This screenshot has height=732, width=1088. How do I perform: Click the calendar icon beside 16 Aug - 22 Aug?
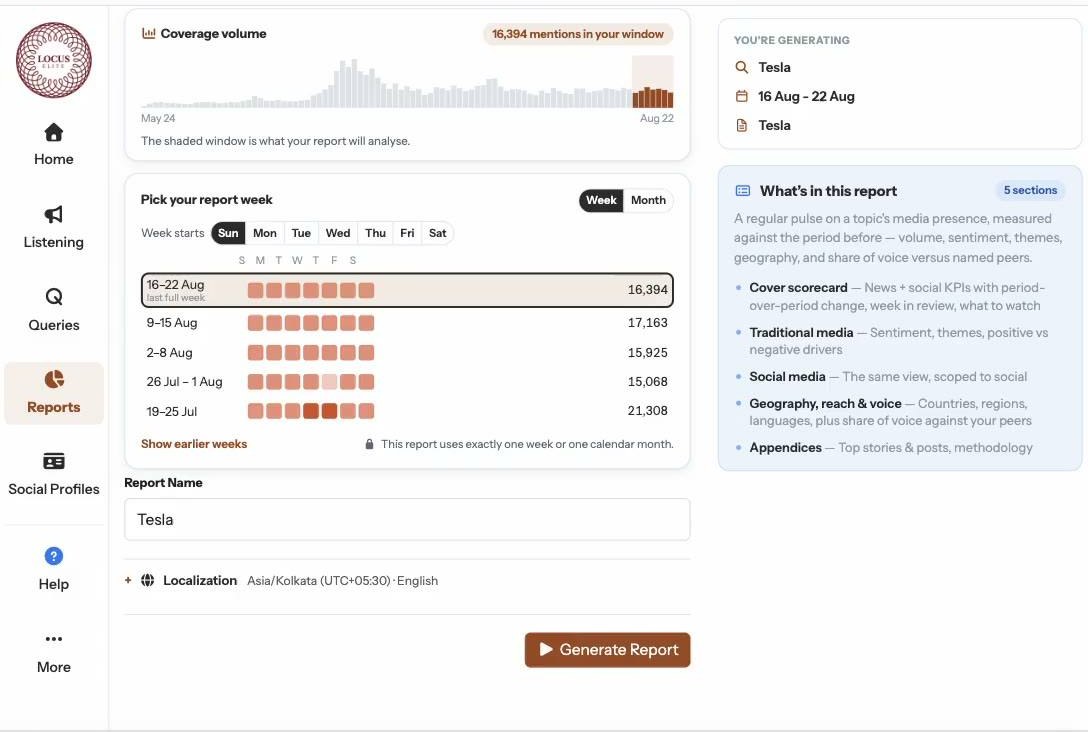742,96
